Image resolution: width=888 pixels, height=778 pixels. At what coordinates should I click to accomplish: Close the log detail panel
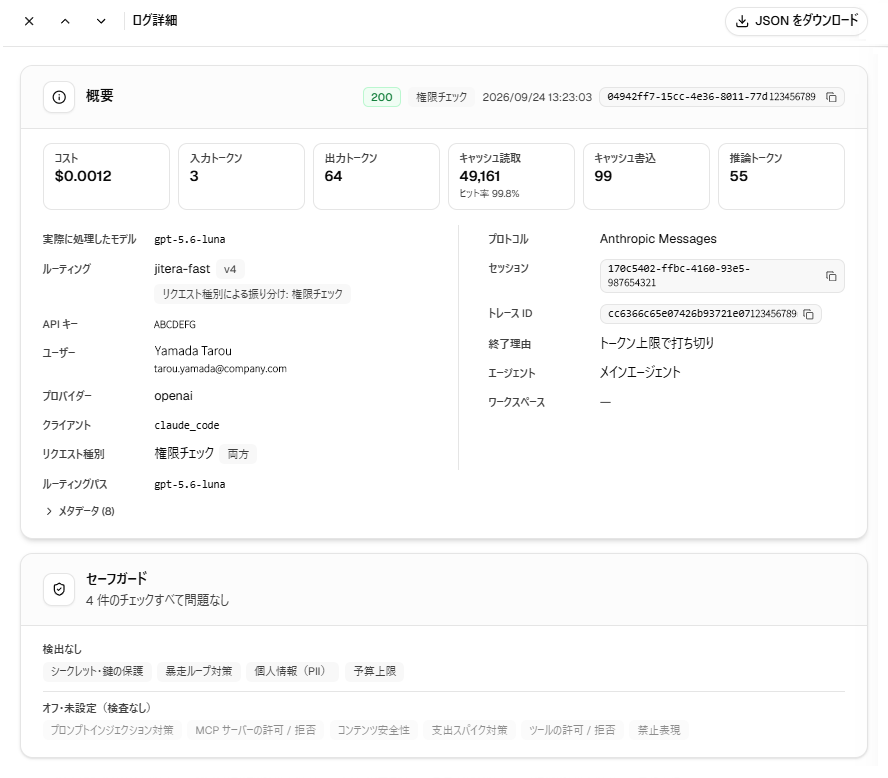29,21
